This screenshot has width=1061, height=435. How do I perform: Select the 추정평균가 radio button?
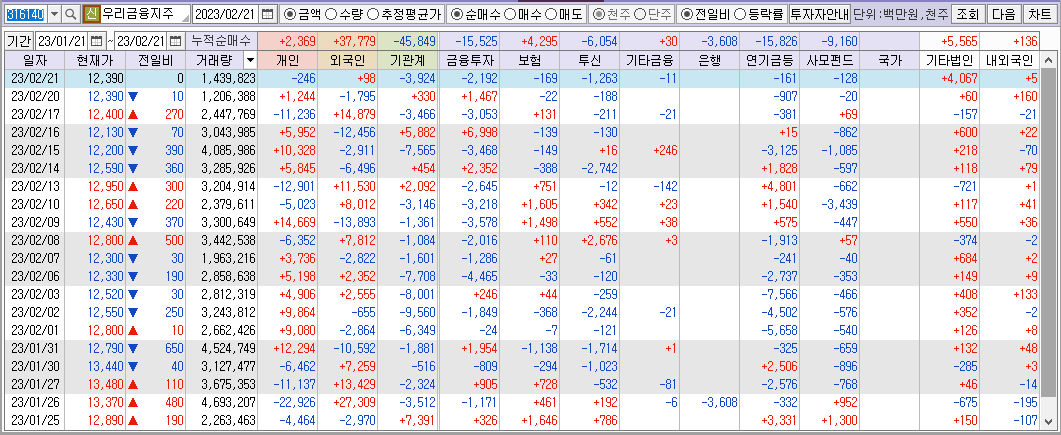[x=378, y=14]
